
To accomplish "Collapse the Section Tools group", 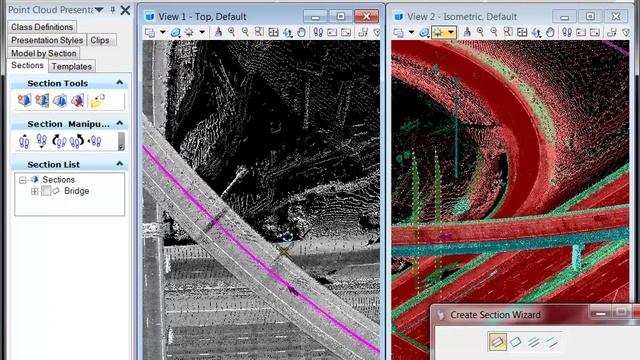I will coord(120,83).
